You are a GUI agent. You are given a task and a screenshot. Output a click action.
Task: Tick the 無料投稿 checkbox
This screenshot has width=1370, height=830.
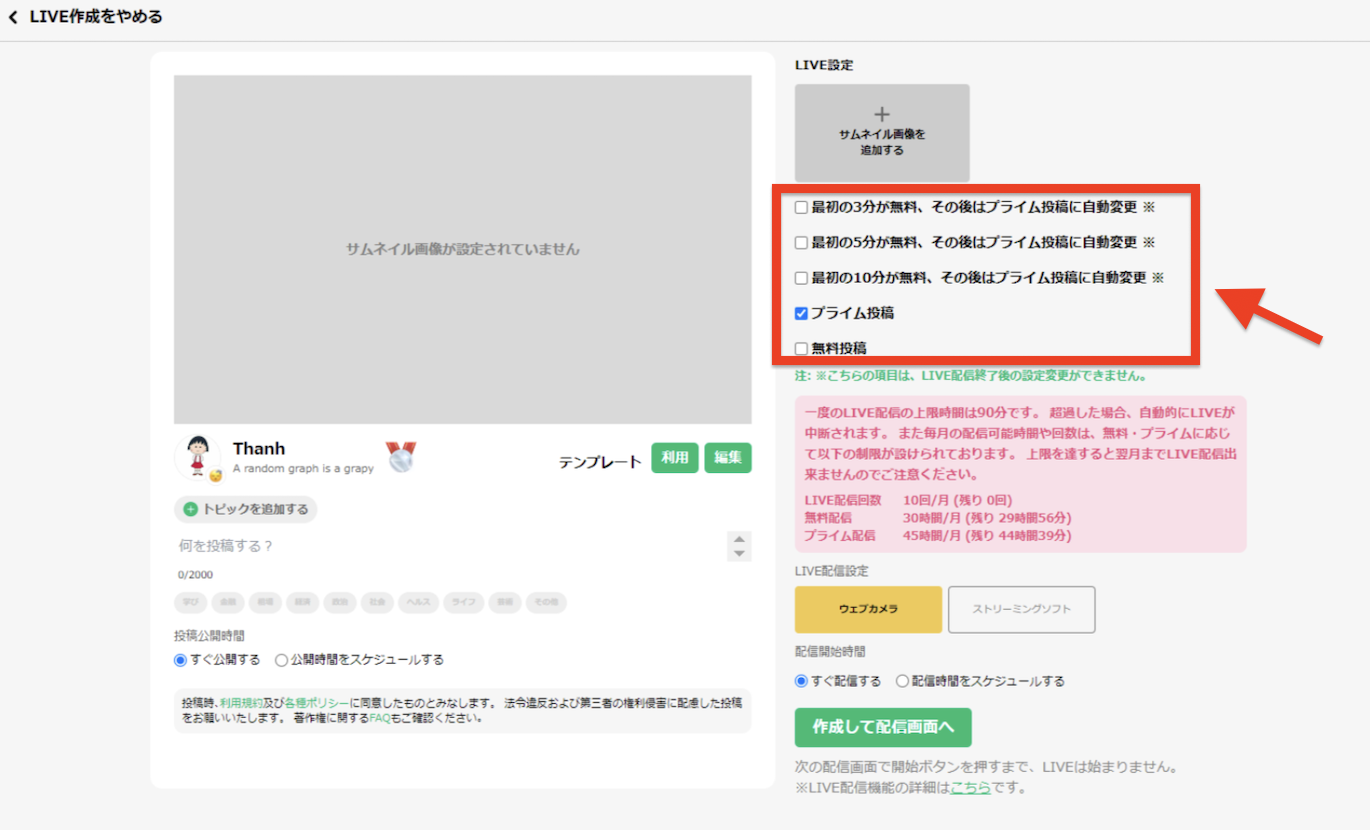pyautogui.click(x=801, y=349)
